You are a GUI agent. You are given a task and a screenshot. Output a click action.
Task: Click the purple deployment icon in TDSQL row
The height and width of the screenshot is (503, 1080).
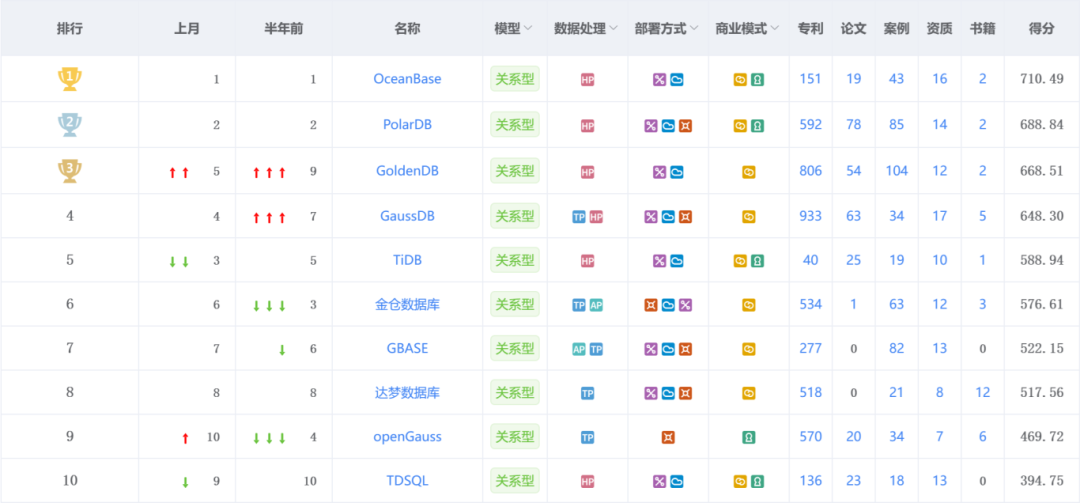(659, 482)
